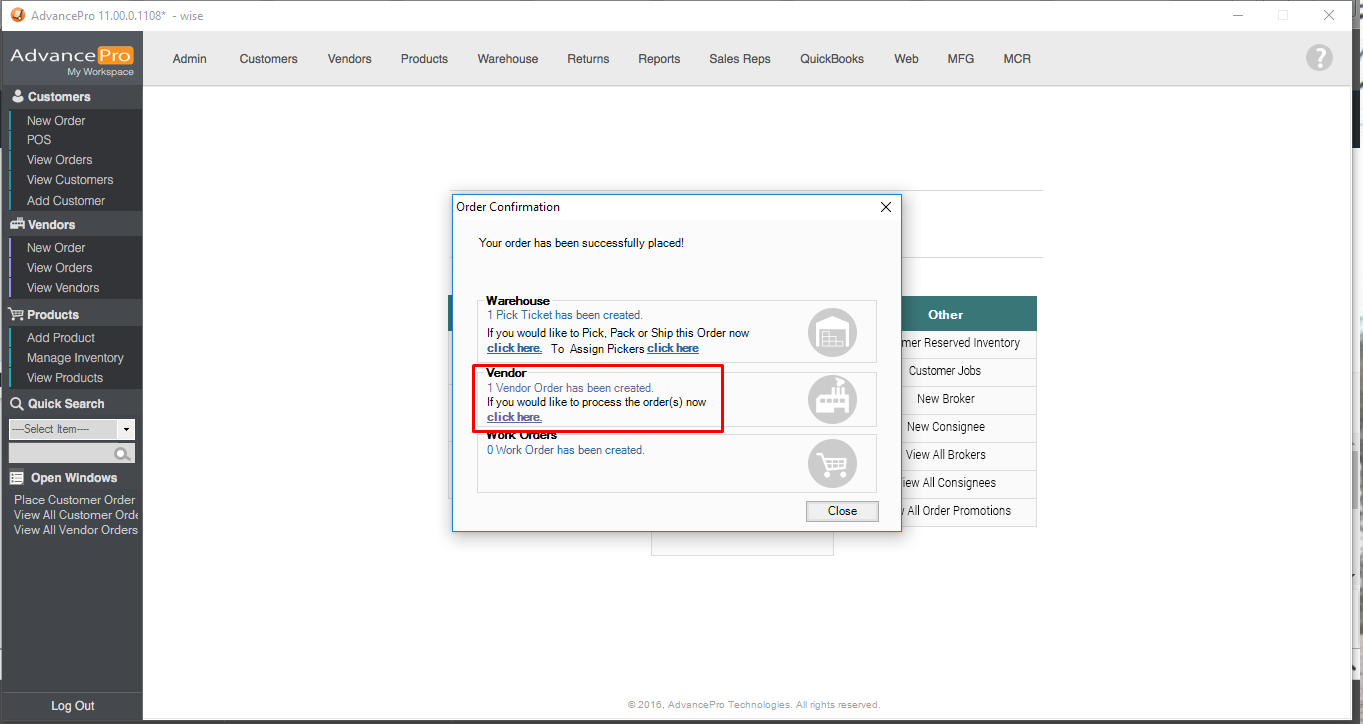This screenshot has width=1363, height=724.
Task: Click the AdvancePro logo in sidebar
Action: click(71, 60)
